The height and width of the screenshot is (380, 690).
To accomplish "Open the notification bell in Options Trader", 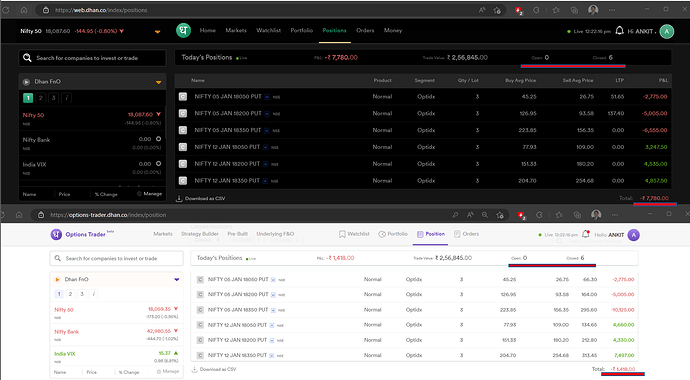I will click(x=586, y=234).
